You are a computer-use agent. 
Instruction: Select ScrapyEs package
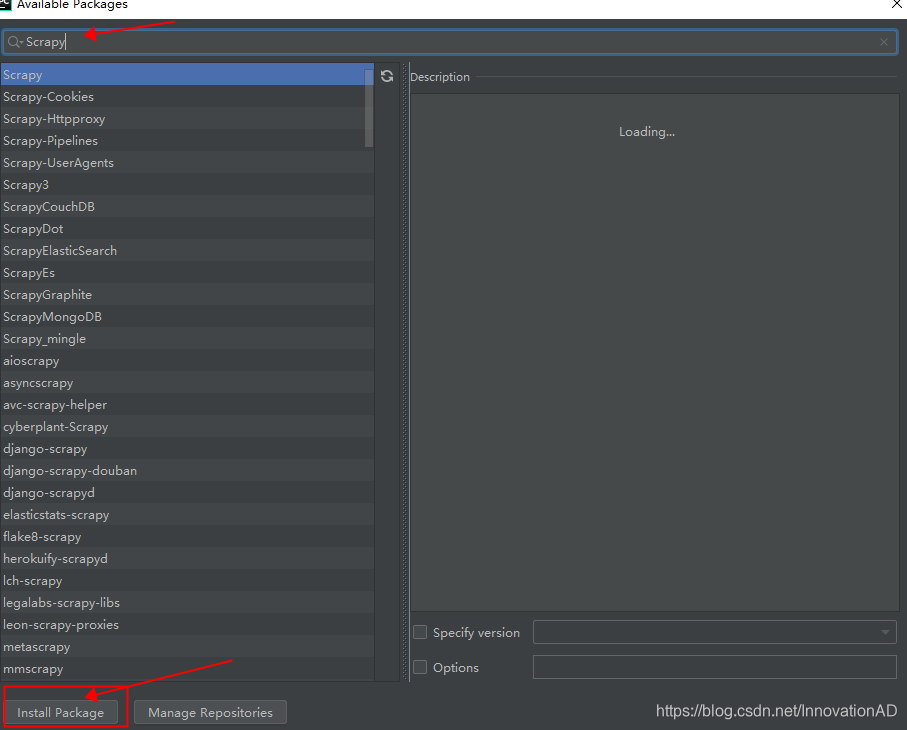click(x=187, y=272)
